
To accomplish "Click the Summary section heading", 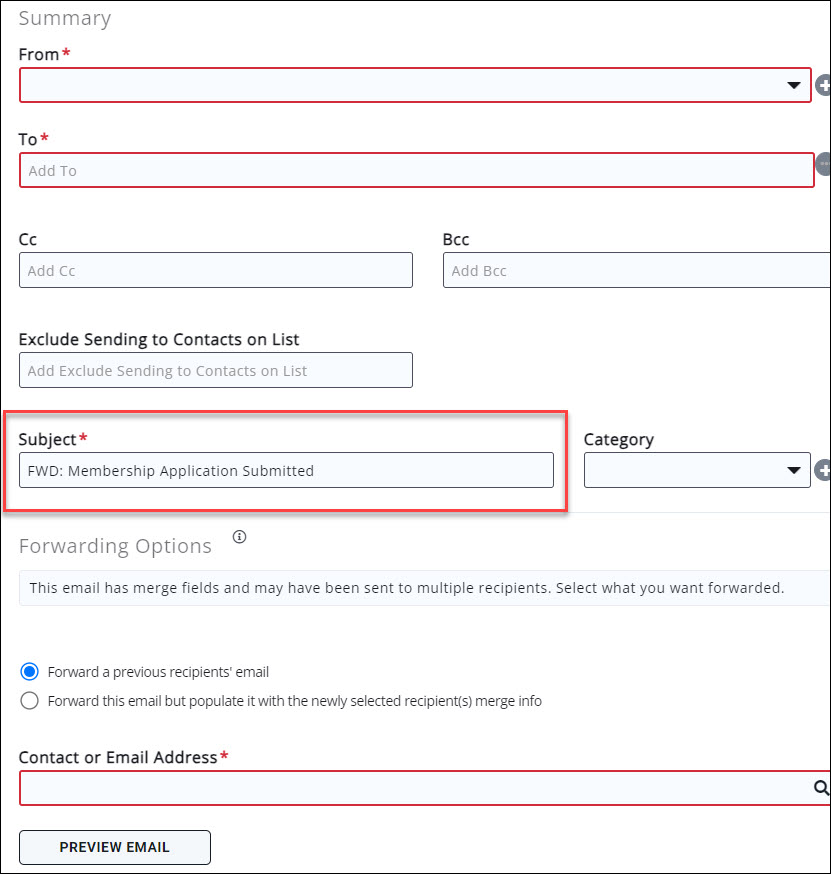I will (x=65, y=18).
